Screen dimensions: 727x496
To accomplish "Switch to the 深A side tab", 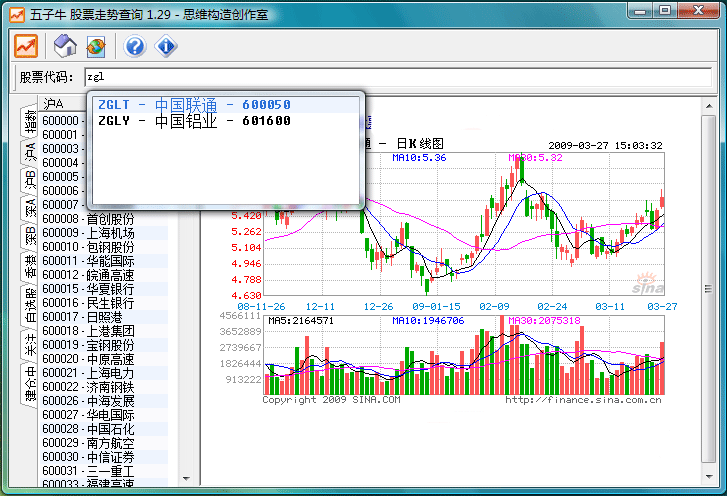I will pyautogui.click(x=30, y=209).
